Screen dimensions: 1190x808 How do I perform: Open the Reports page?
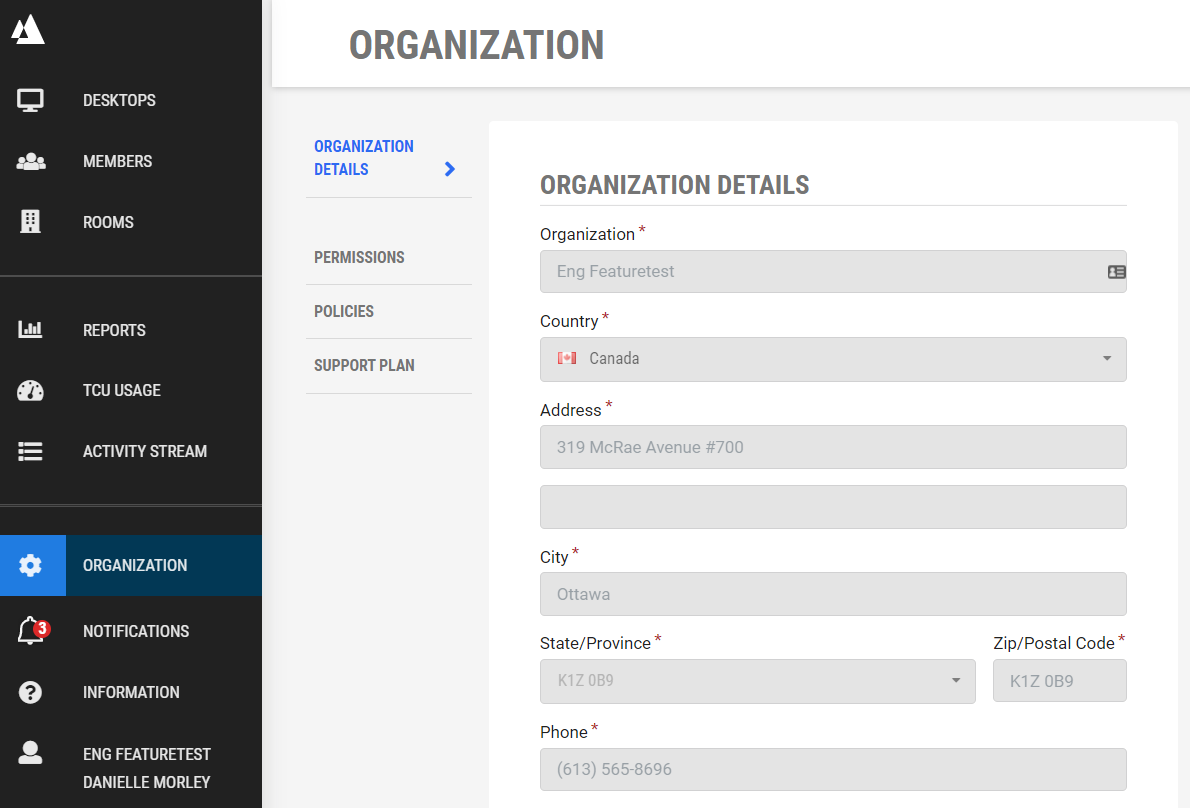115,330
